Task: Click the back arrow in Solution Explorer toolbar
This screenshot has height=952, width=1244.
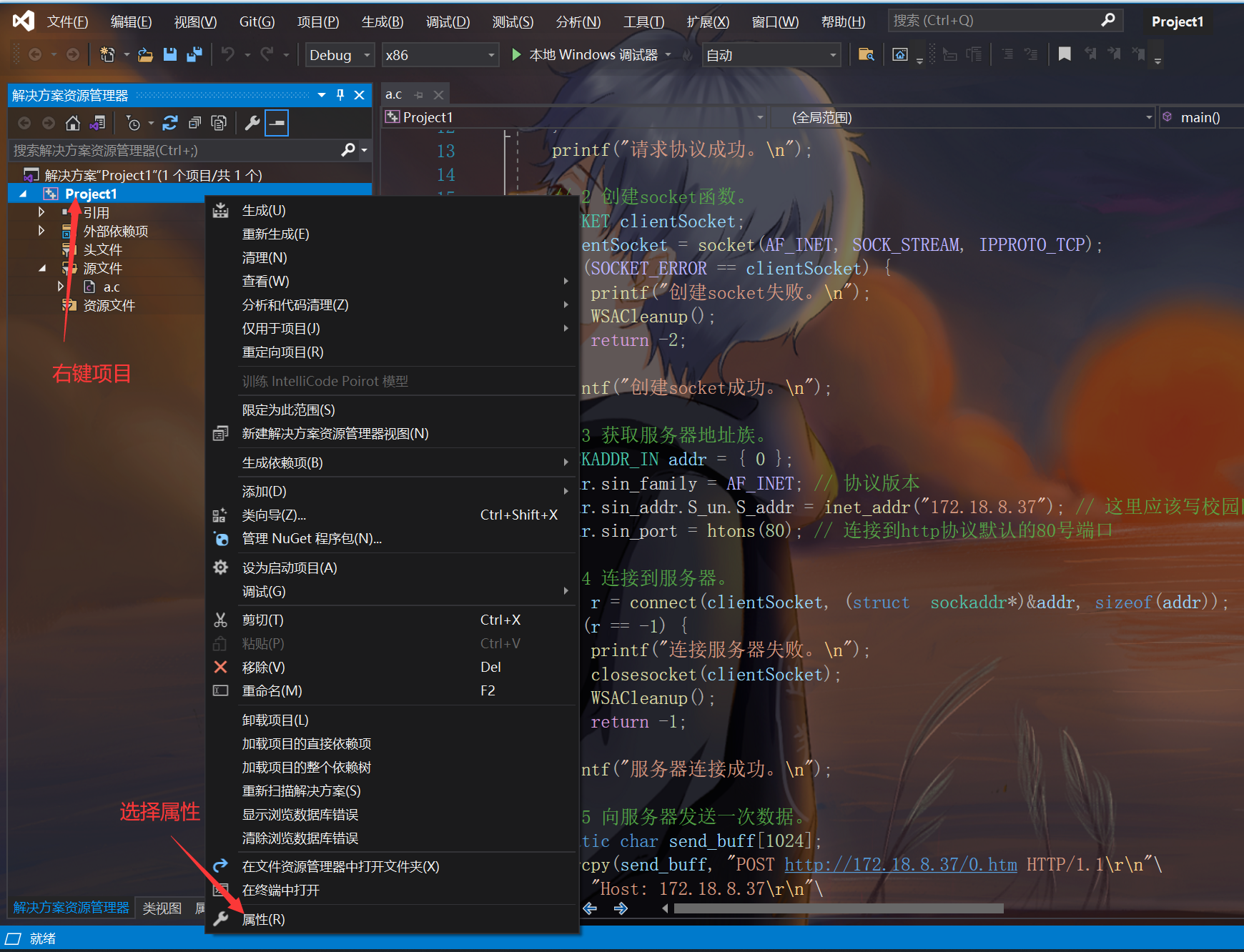Action: click(24, 123)
